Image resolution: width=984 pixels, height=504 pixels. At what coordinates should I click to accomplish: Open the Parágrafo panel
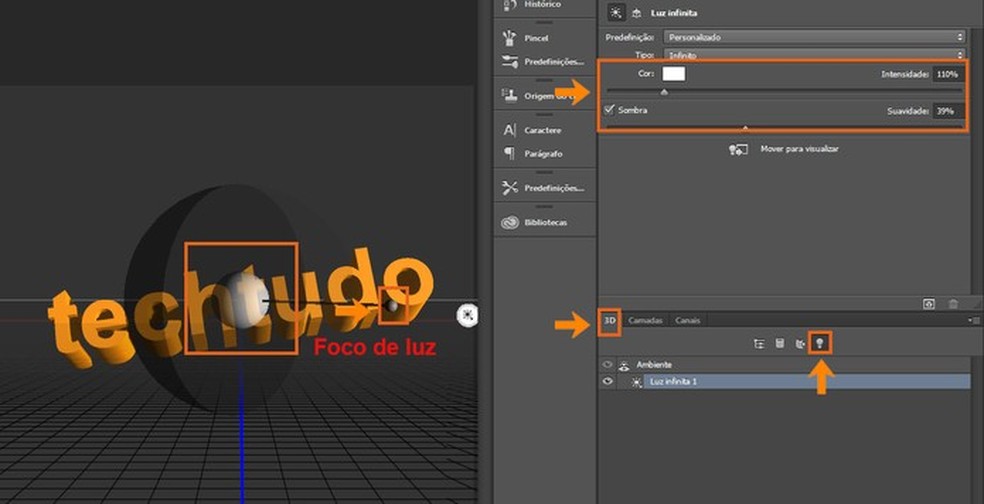pyautogui.click(x=532, y=154)
